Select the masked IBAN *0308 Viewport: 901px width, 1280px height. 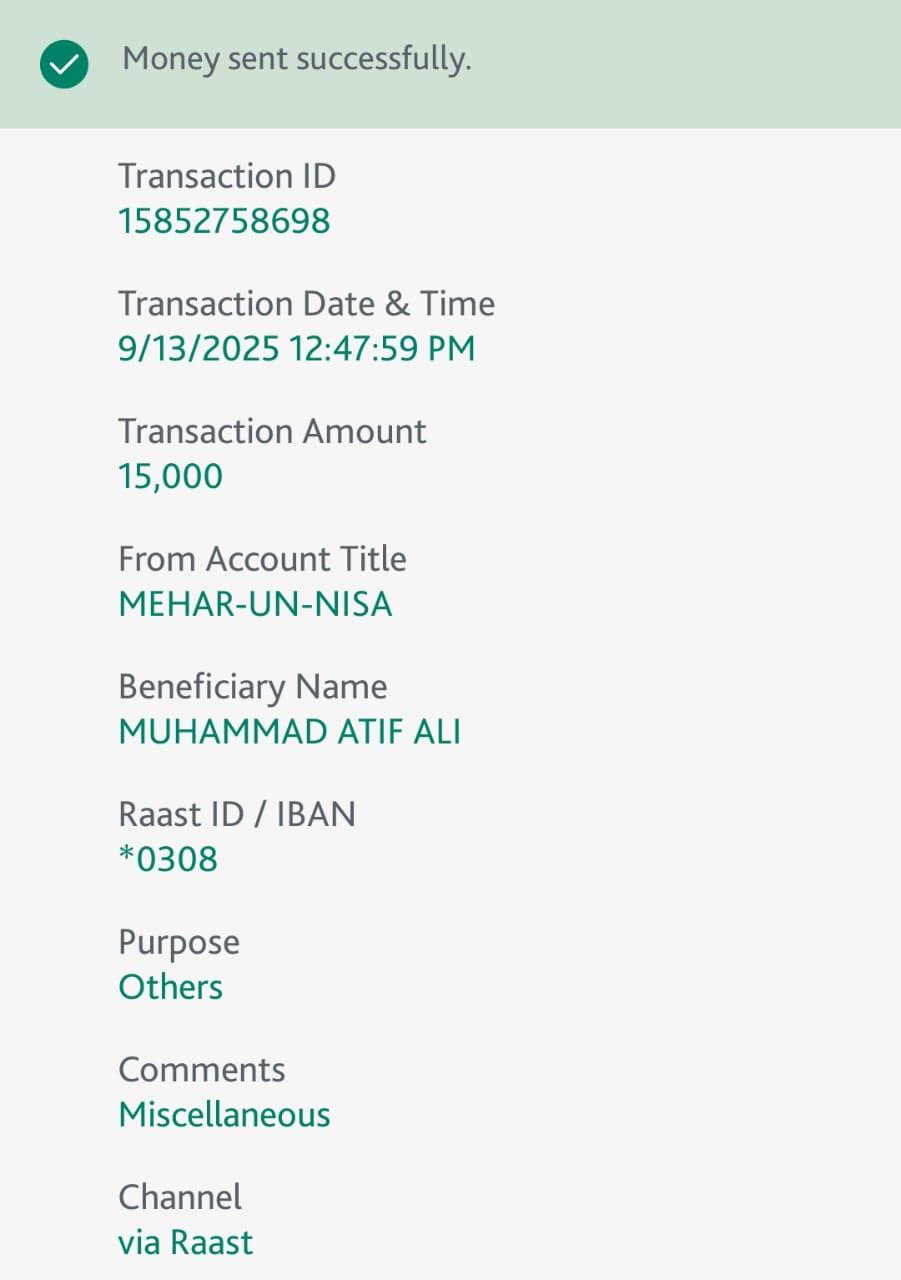click(168, 860)
